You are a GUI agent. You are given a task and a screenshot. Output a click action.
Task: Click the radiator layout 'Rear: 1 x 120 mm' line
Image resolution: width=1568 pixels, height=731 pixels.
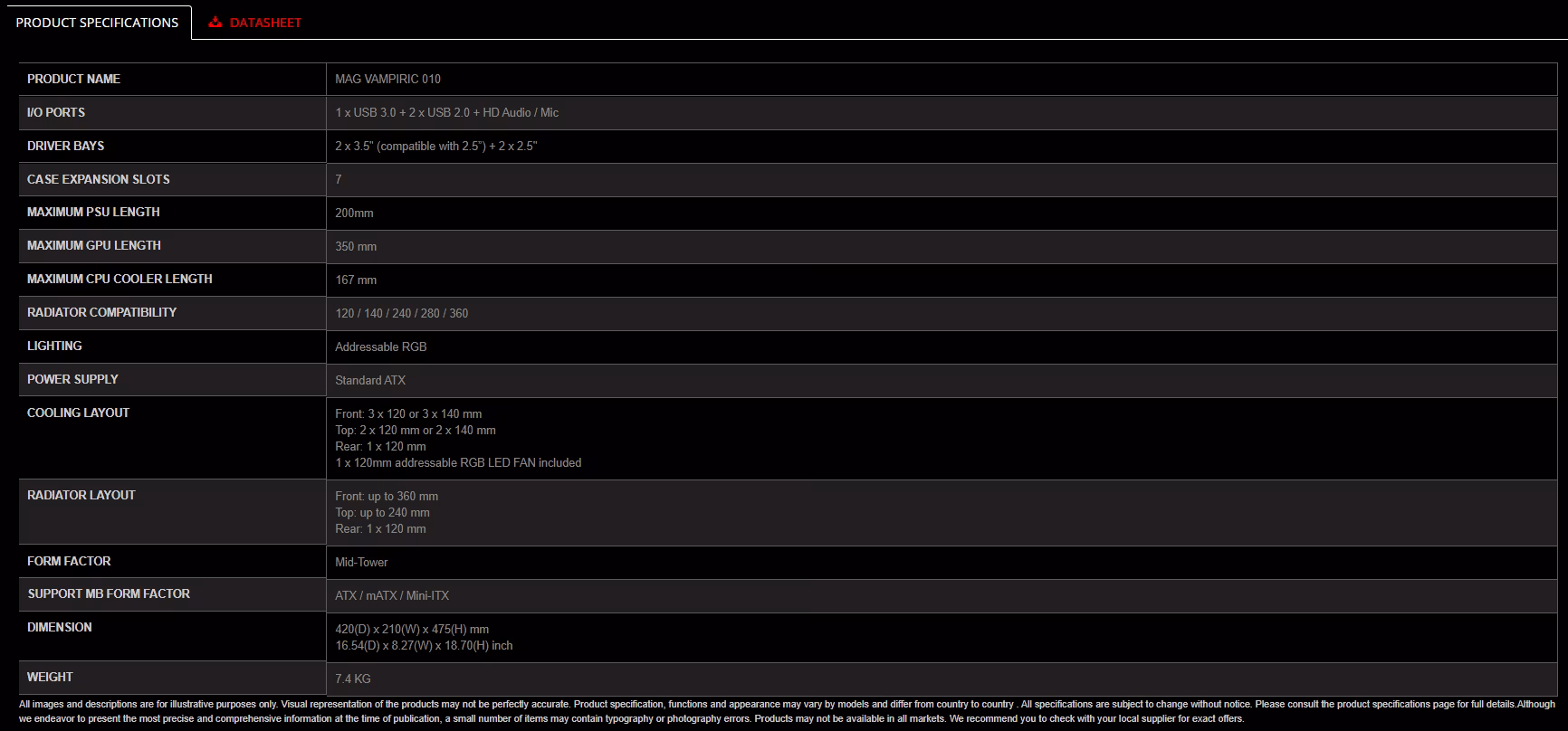[380, 528]
